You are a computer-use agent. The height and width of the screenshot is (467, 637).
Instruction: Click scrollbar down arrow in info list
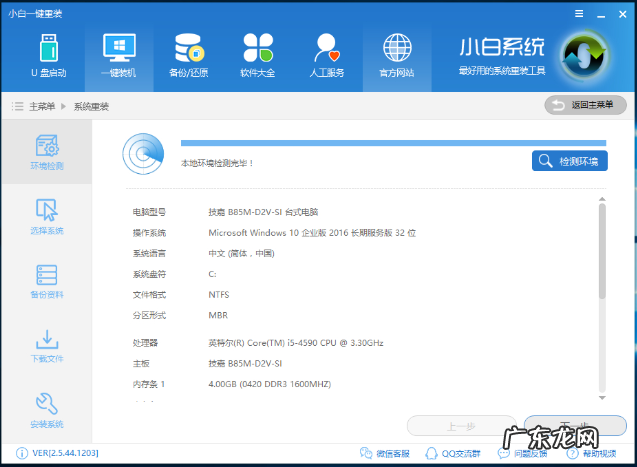602,398
